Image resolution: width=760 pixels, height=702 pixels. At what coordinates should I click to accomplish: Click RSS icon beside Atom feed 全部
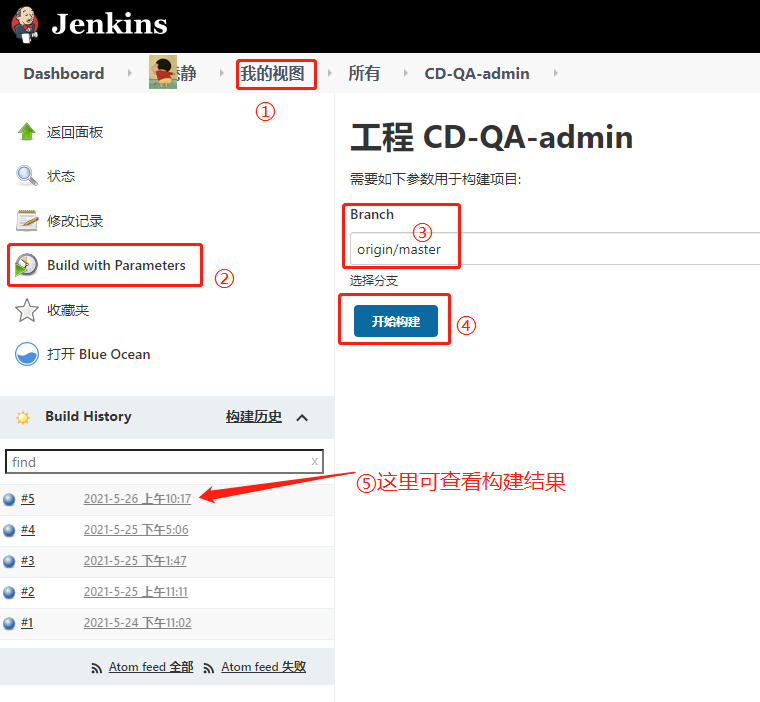[x=96, y=669]
